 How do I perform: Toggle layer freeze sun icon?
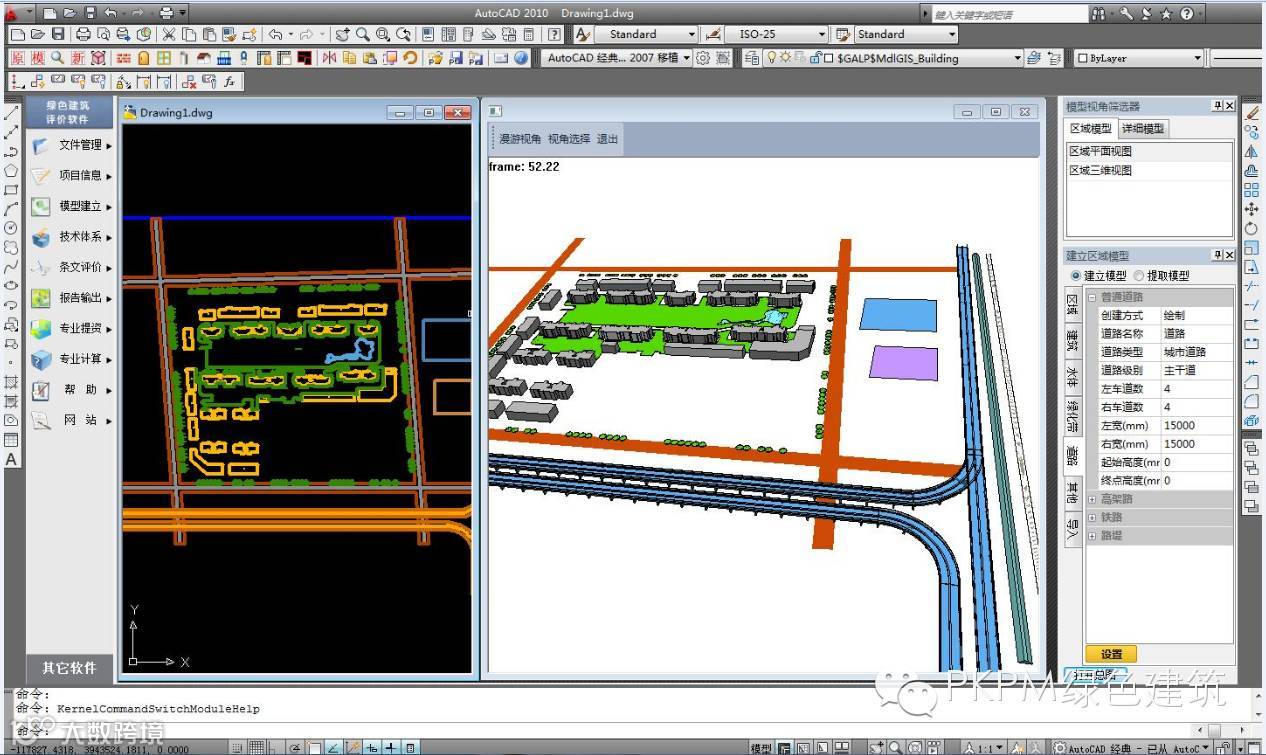point(785,58)
